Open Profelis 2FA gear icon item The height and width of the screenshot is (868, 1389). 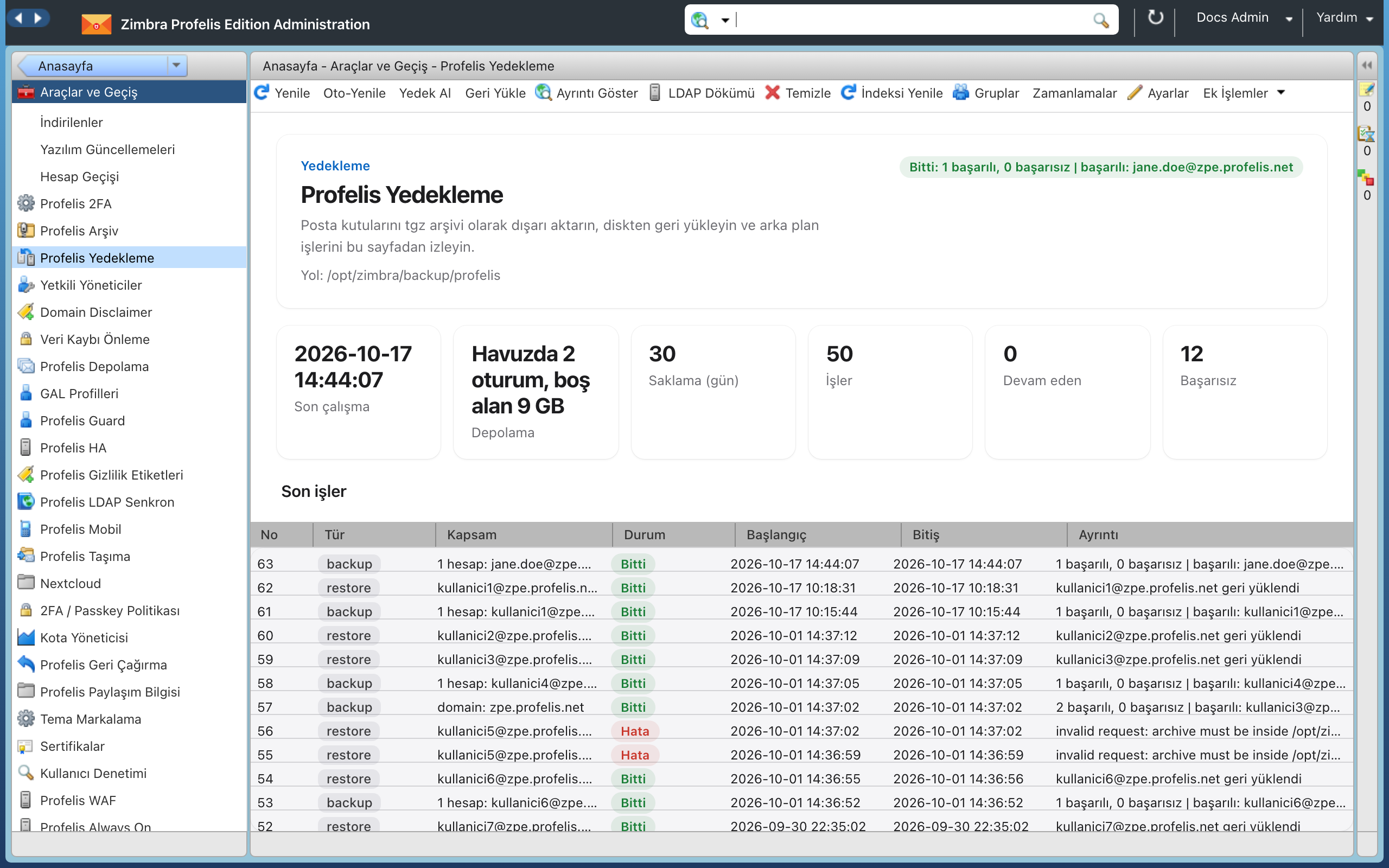tap(129, 204)
